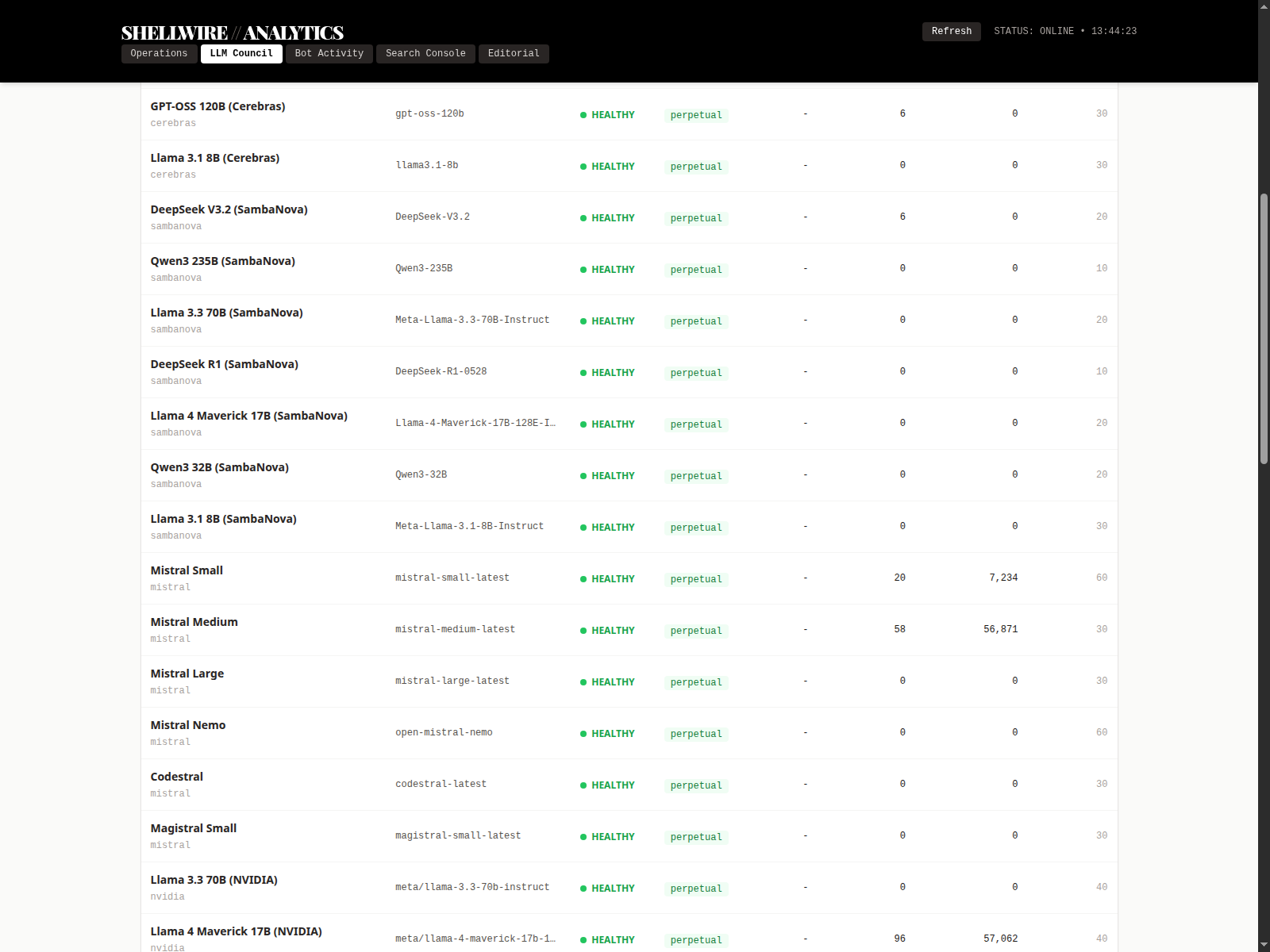This screenshot has height=952, width=1270.
Task: Click the 57,062 value in the NVIDIA Maverick row
Action: pyautogui.click(x=1000, y=939)
